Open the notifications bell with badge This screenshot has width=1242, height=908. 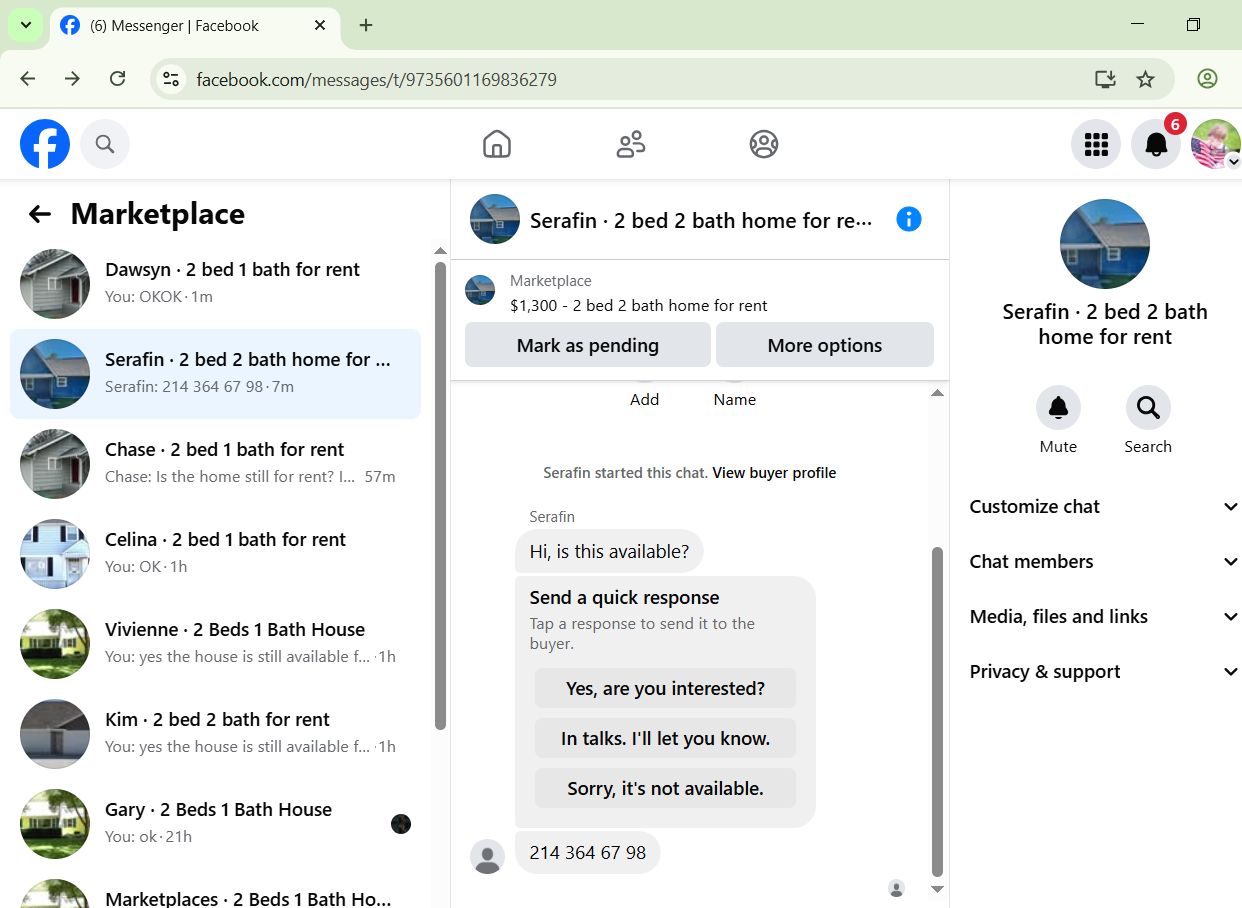[x=1156, y=144]
